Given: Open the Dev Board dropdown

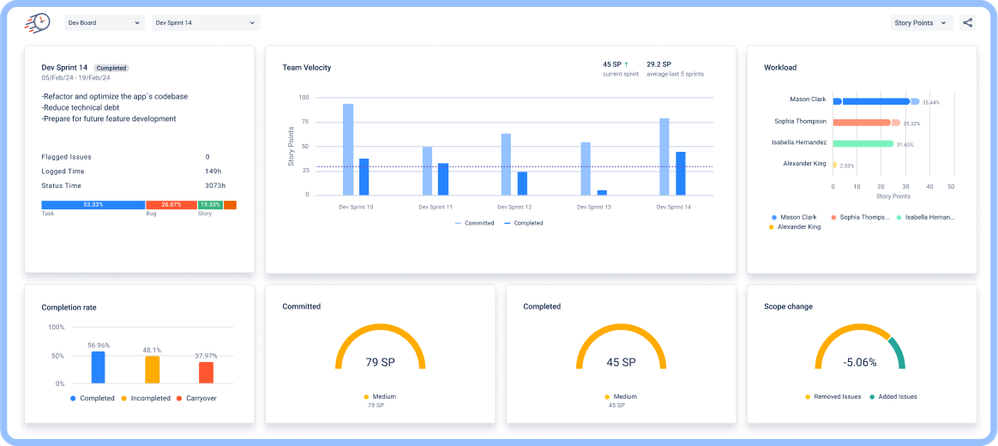Looking at the screenshot, I should (x=104, y=22).
